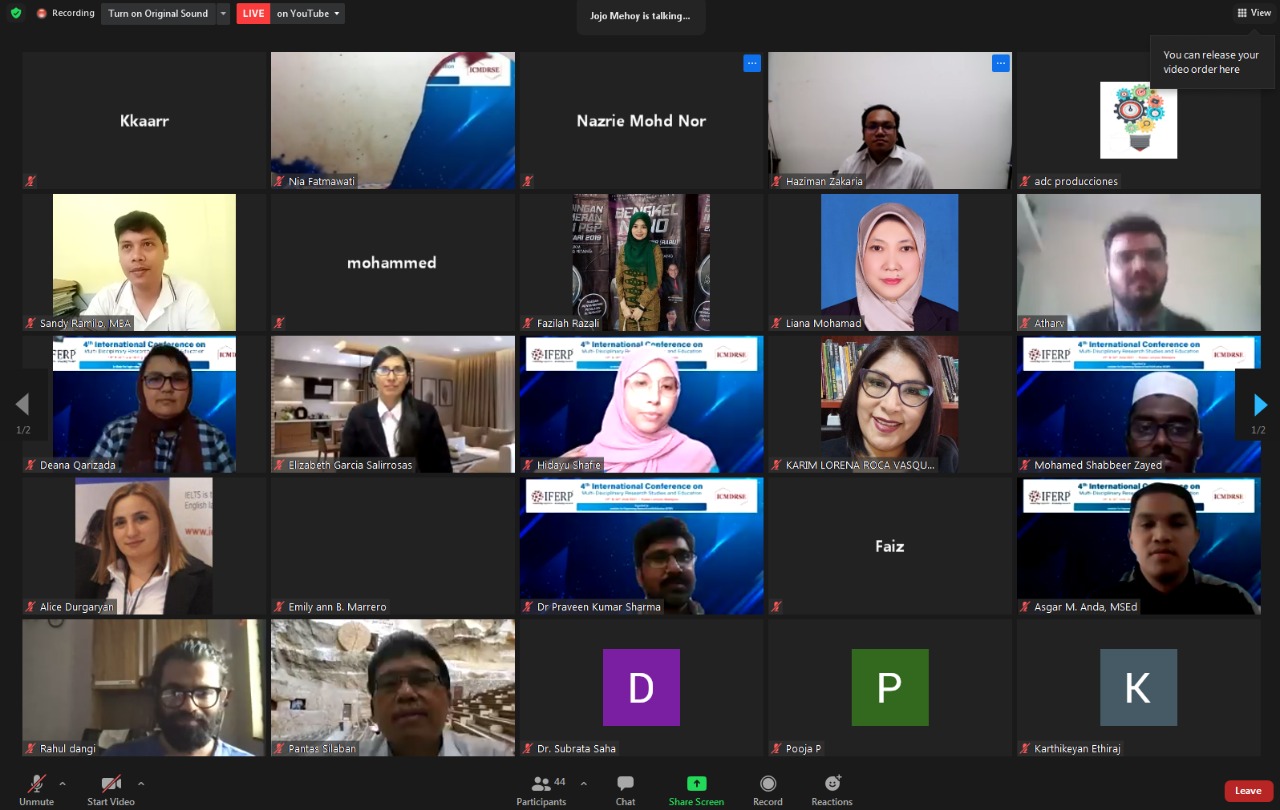The width and height of the screenshot is (1280, 810).
Task: Click muted mic icon on Faiz tile
Action: coord(776,607)
